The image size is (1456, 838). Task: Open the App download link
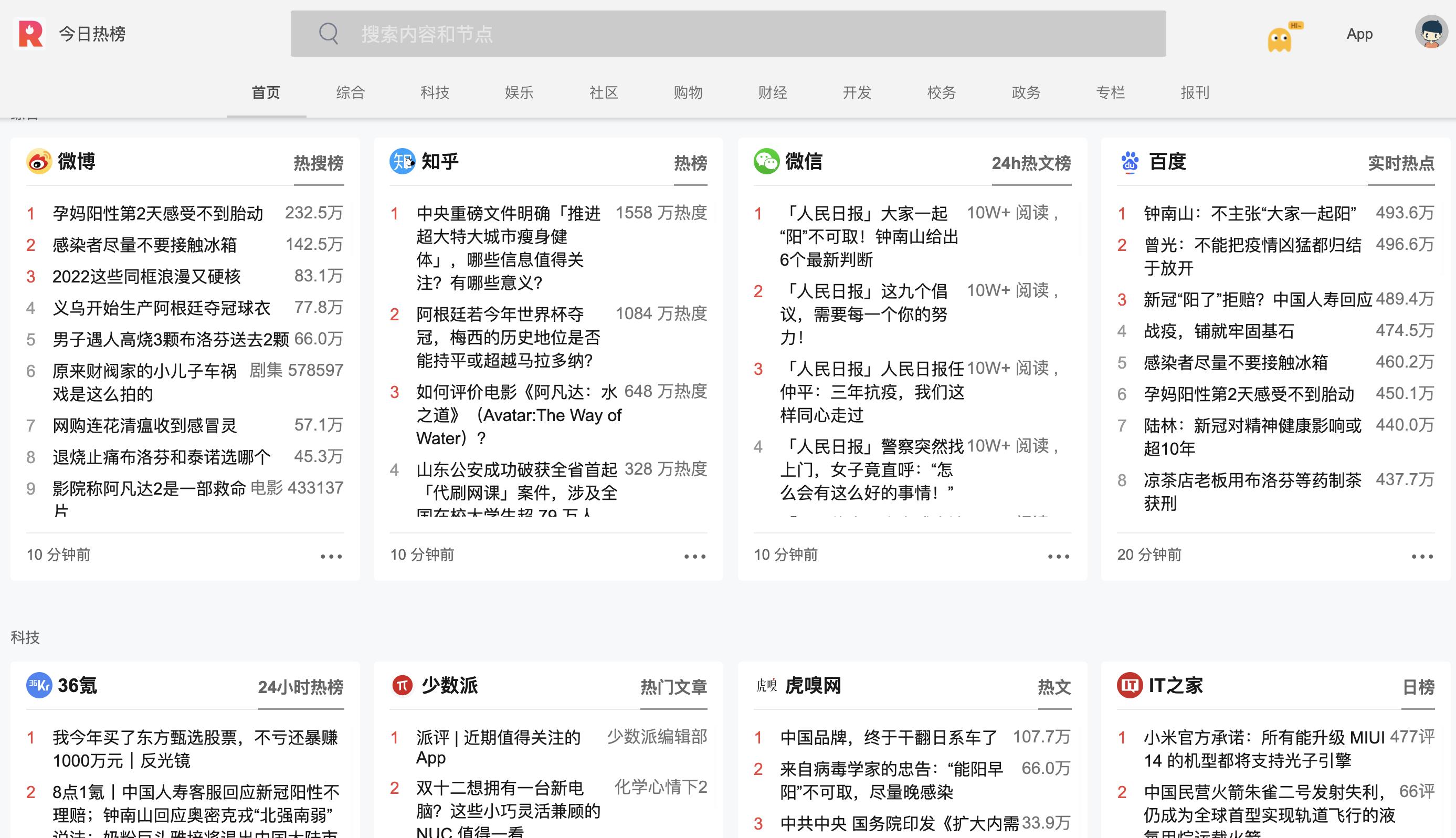click(1359, 34)
